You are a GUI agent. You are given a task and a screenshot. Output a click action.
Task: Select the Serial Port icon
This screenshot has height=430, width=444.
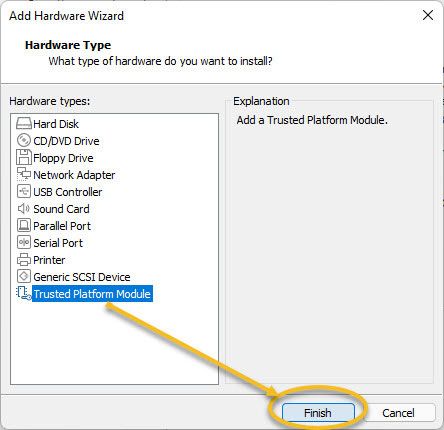click(24, 242)
